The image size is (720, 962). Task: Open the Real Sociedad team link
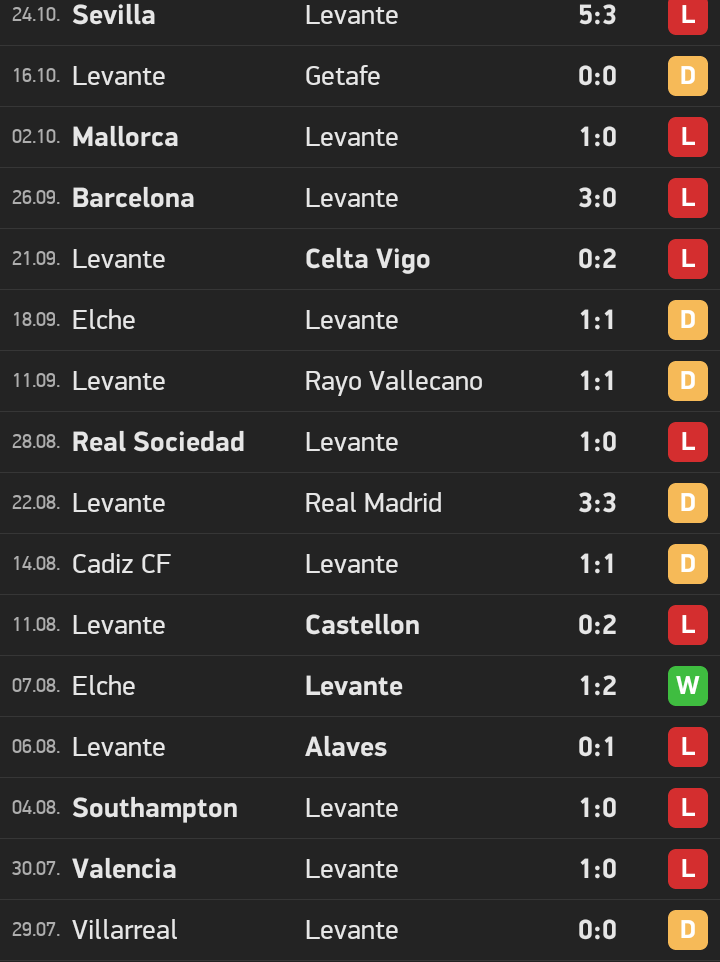[x=158, y=442]
